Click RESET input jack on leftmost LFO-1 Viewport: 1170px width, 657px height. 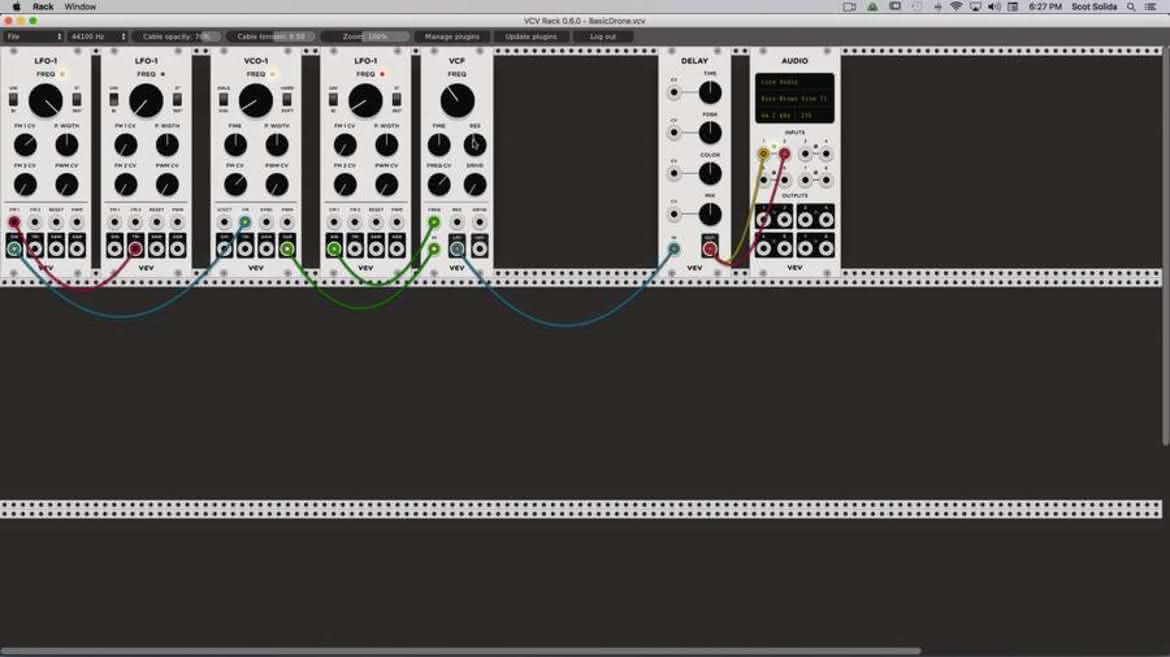(x=56, y=222)
